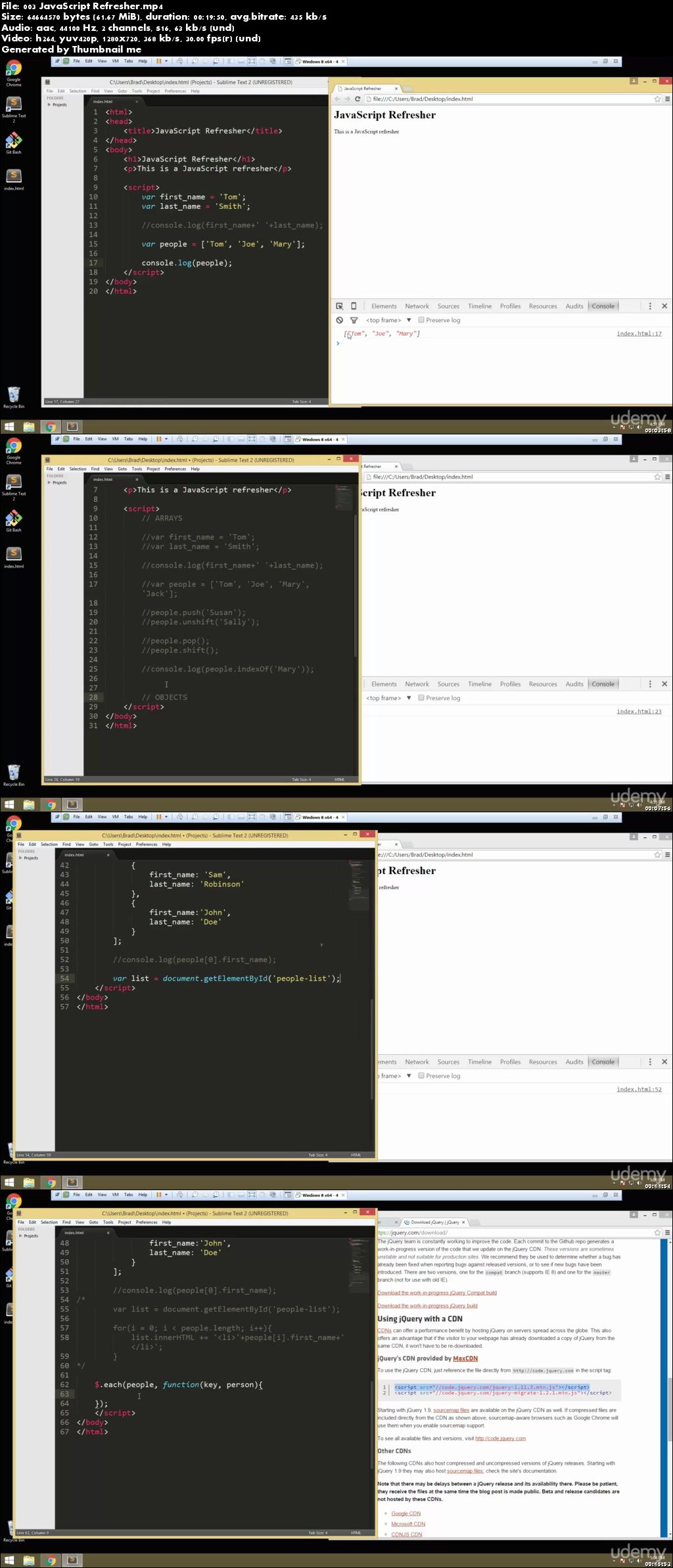Image resolution: width=673 pixels, height=1568 pixels.
Task: Enable Preserve log checkbox in third frame
Action: pyautogui.click(x=421, y=1076)
